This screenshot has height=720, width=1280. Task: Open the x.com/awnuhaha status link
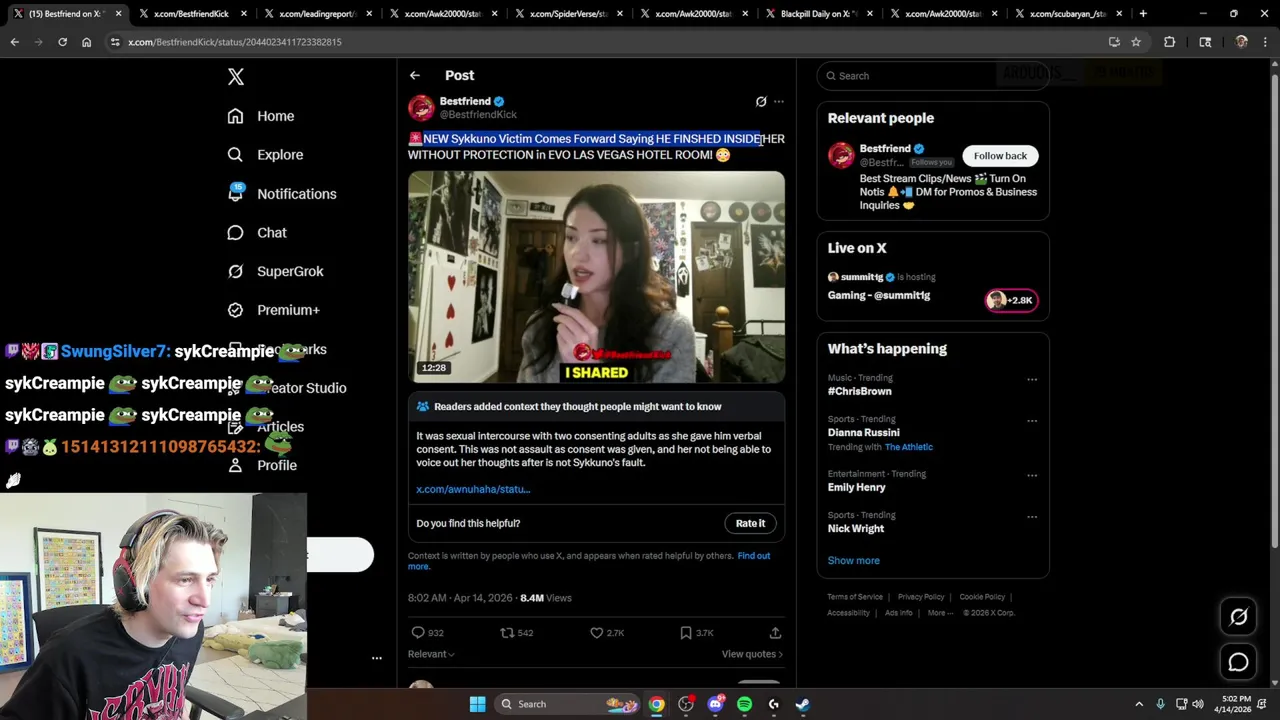pos(473,489)
